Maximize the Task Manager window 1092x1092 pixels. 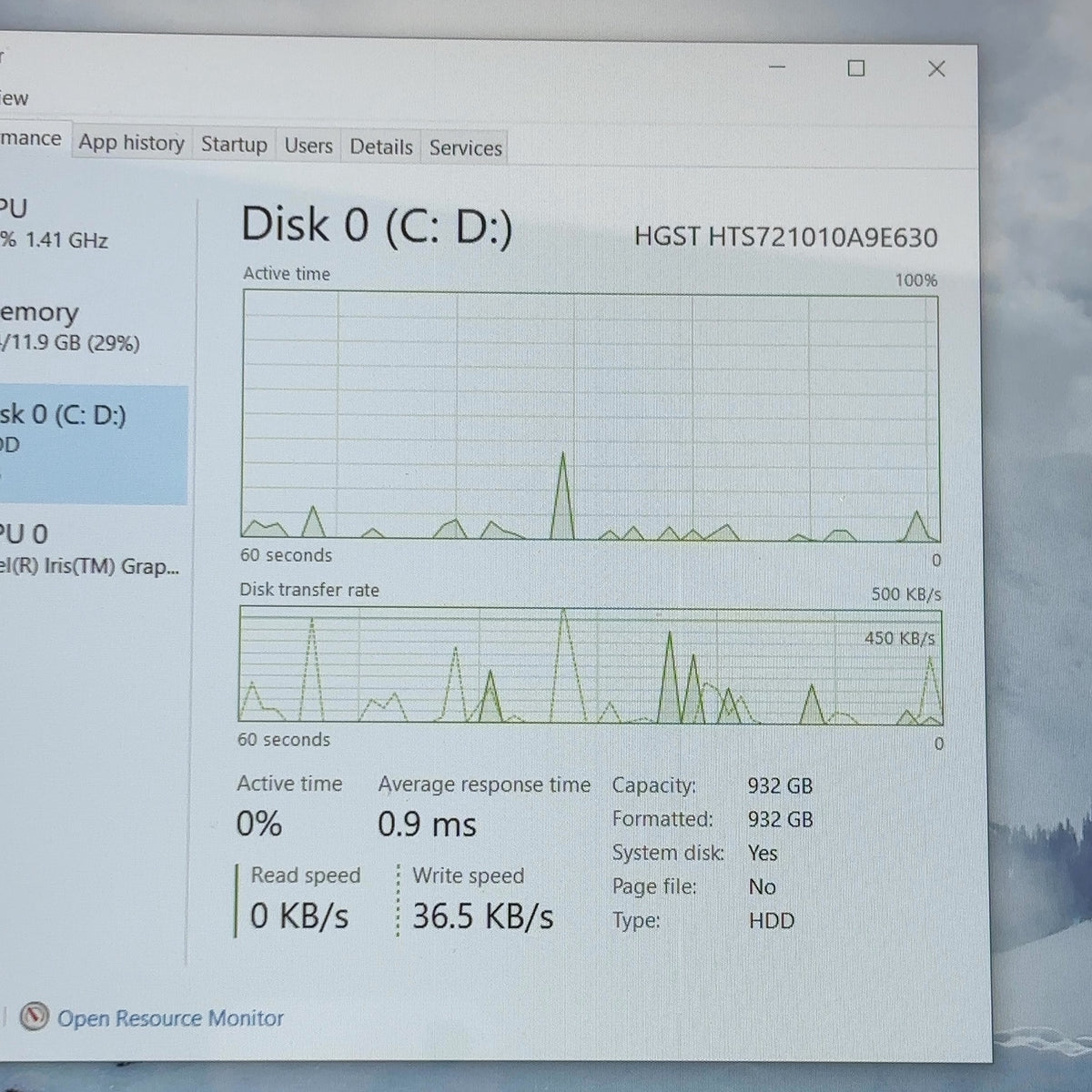point(855,68)
